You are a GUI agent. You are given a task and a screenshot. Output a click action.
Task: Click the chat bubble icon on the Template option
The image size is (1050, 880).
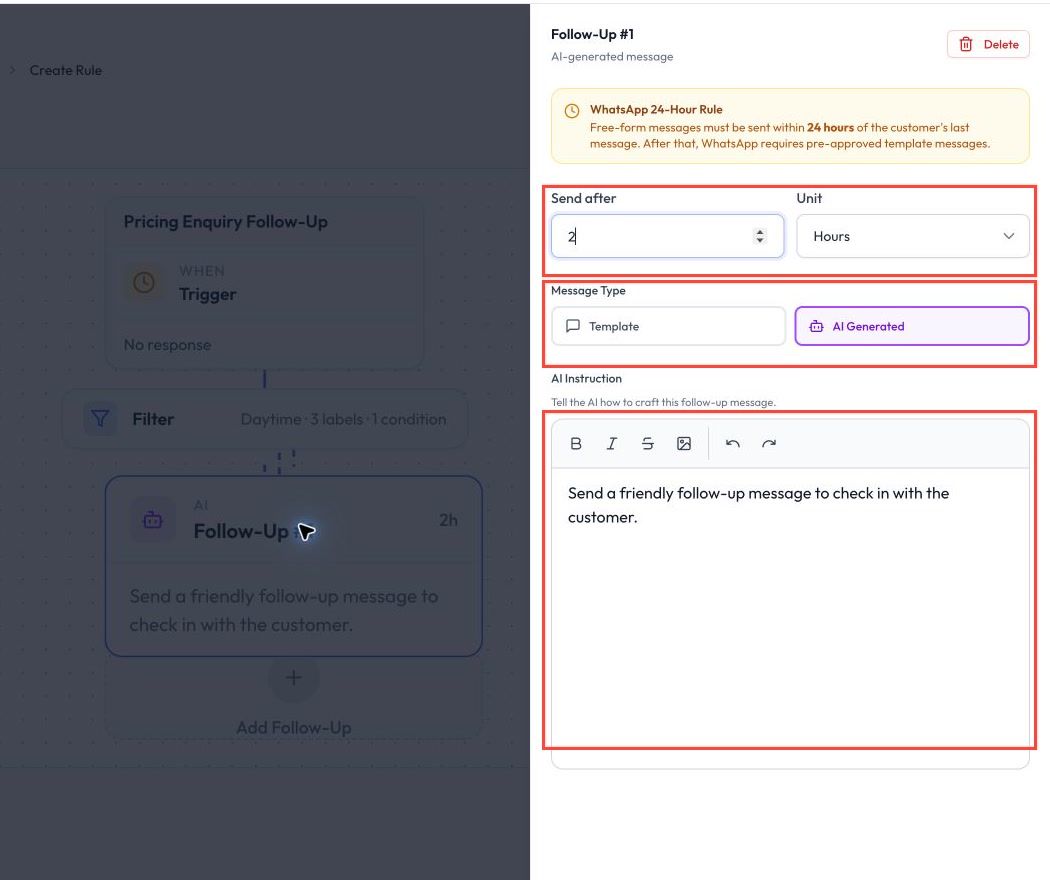(x=573, y=326)
